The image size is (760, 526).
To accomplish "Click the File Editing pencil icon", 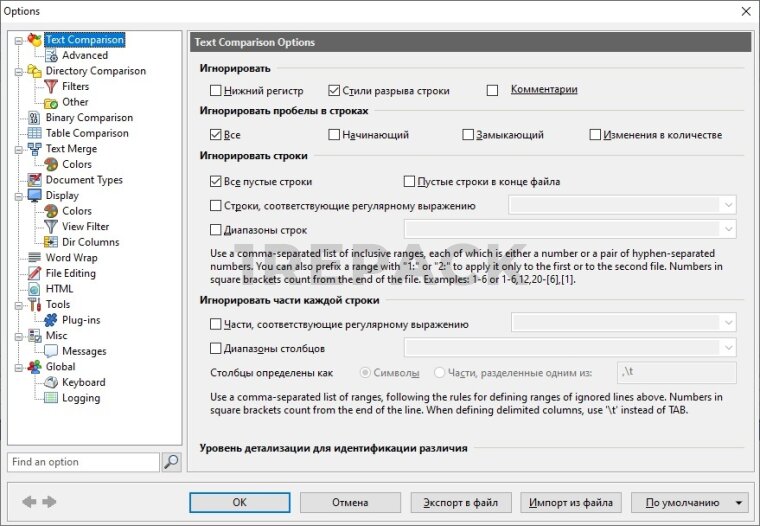I will 34,273.
